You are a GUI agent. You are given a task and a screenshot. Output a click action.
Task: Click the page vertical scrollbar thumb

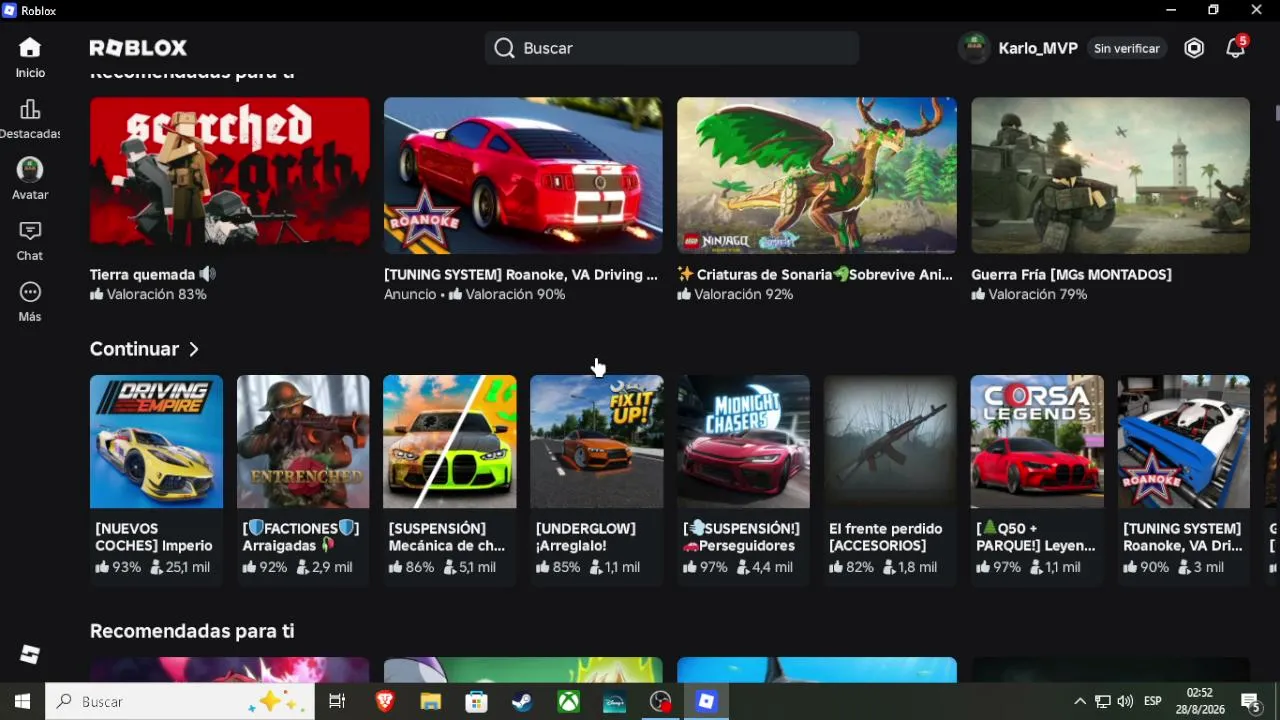[1276, 112]
